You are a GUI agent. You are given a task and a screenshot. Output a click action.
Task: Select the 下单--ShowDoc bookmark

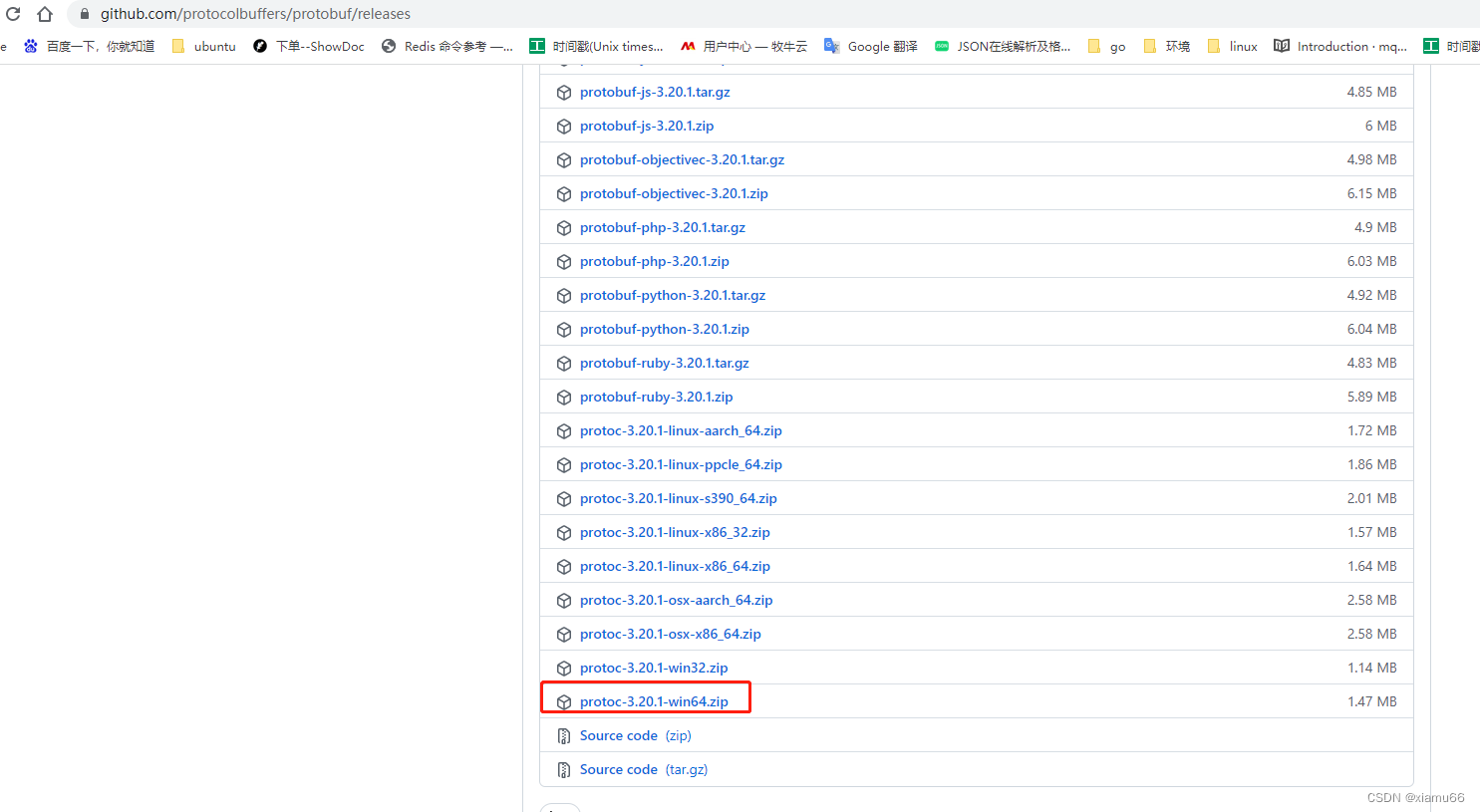coord(319,46)
